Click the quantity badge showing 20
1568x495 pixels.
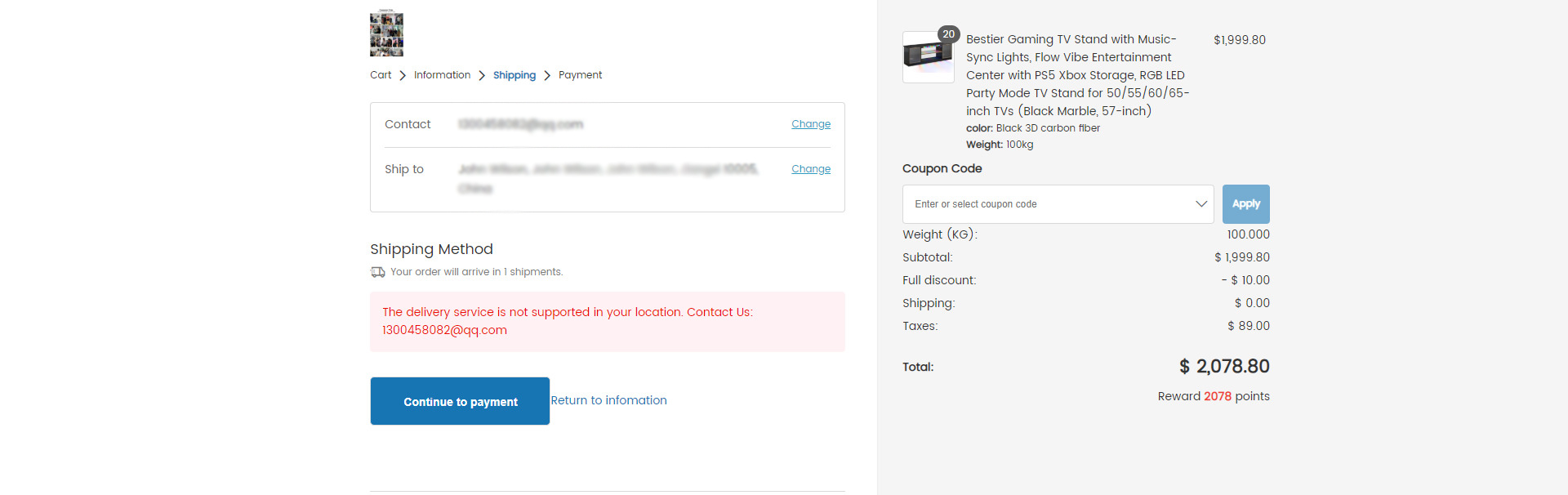[x=948, y=34]
